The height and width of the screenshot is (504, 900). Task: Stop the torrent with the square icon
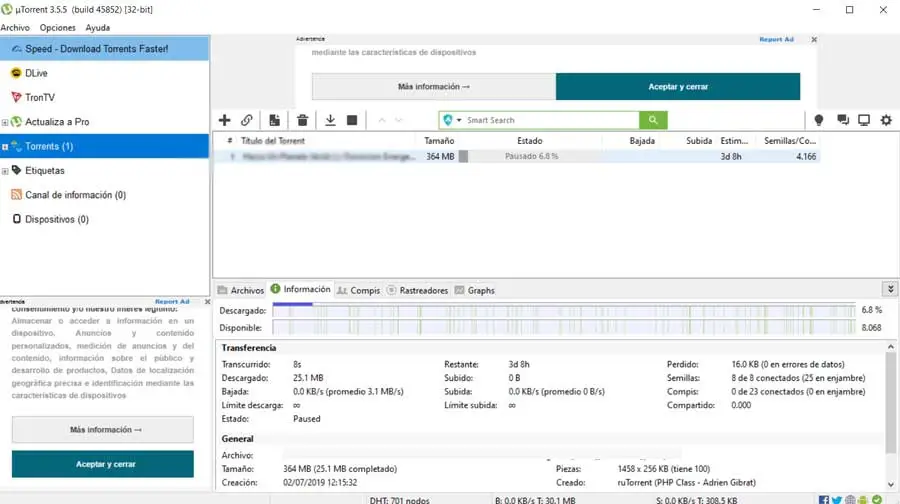(x=352, y=120)
